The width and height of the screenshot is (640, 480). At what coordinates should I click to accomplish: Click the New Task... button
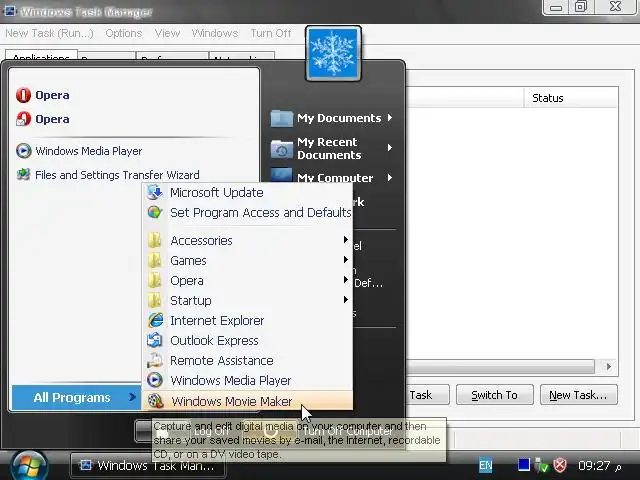point(578,395)
